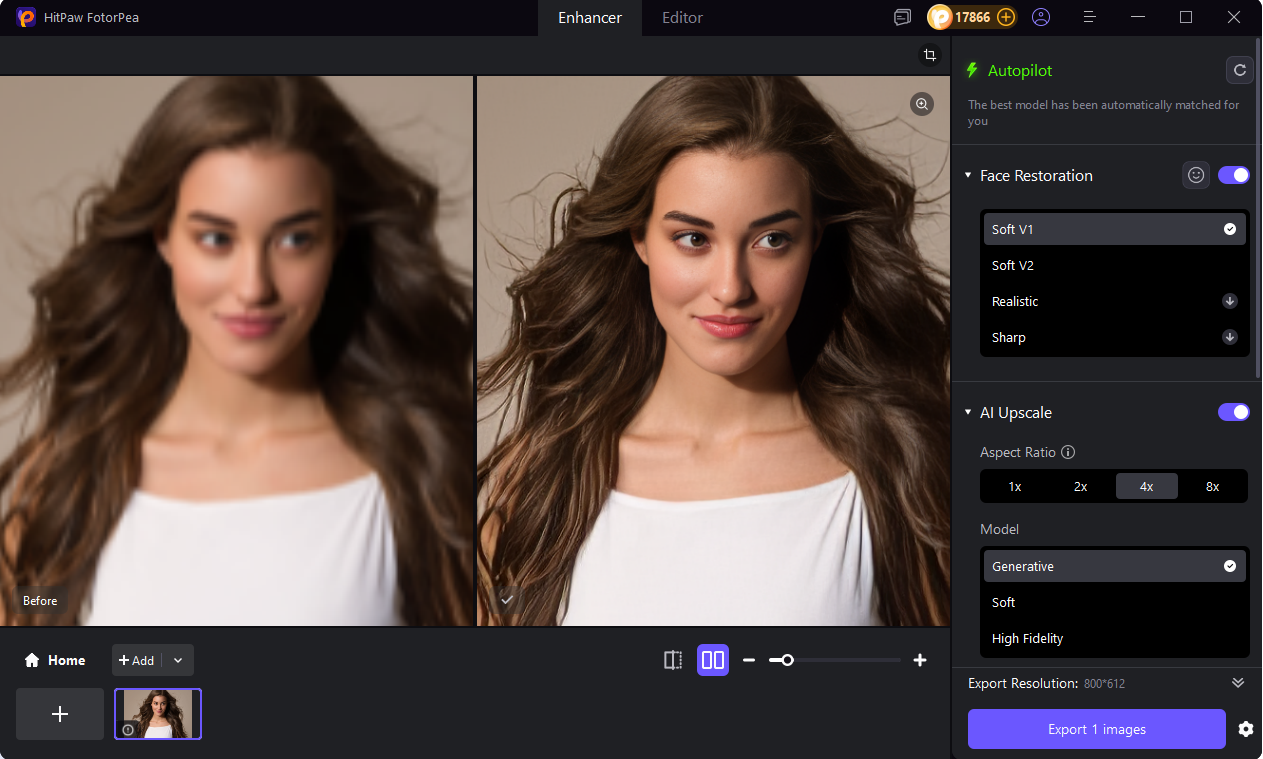Select the 8x upscale ratio
Viewport: 1263px width, 759px height.
tap(1212, 486)
